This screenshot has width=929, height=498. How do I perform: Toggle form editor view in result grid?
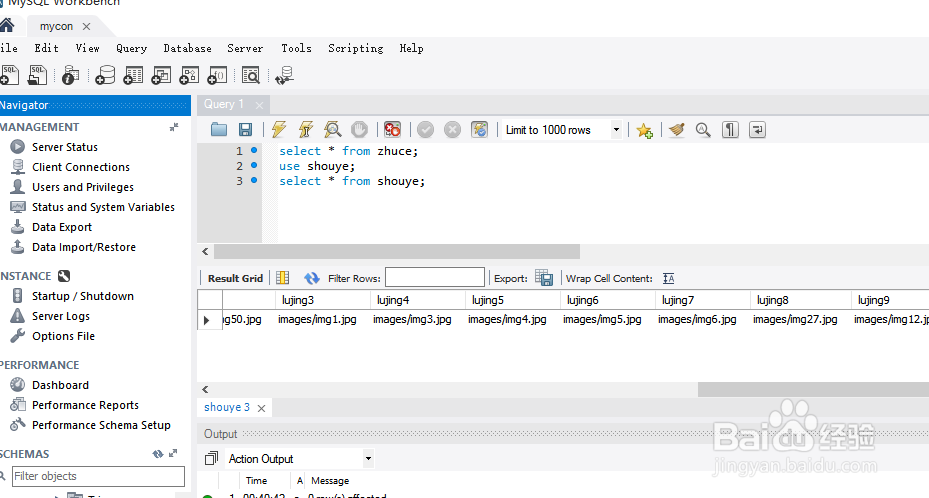(x=283, y=278)
